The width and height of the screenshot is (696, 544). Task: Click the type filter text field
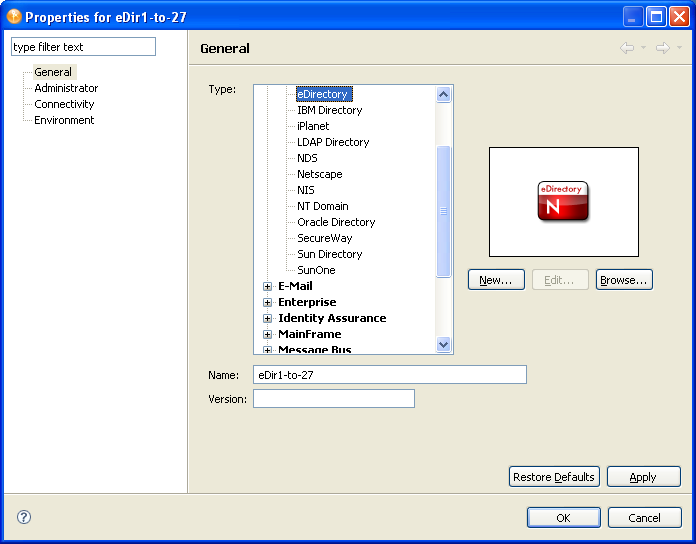click(x=83, y=47)
